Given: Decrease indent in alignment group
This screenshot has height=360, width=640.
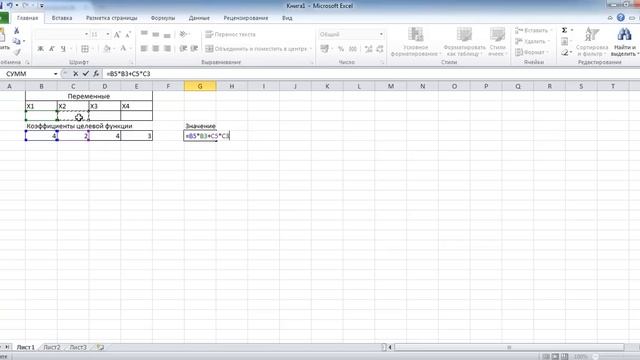Looking at the screenshot, I should coord(183,49).
